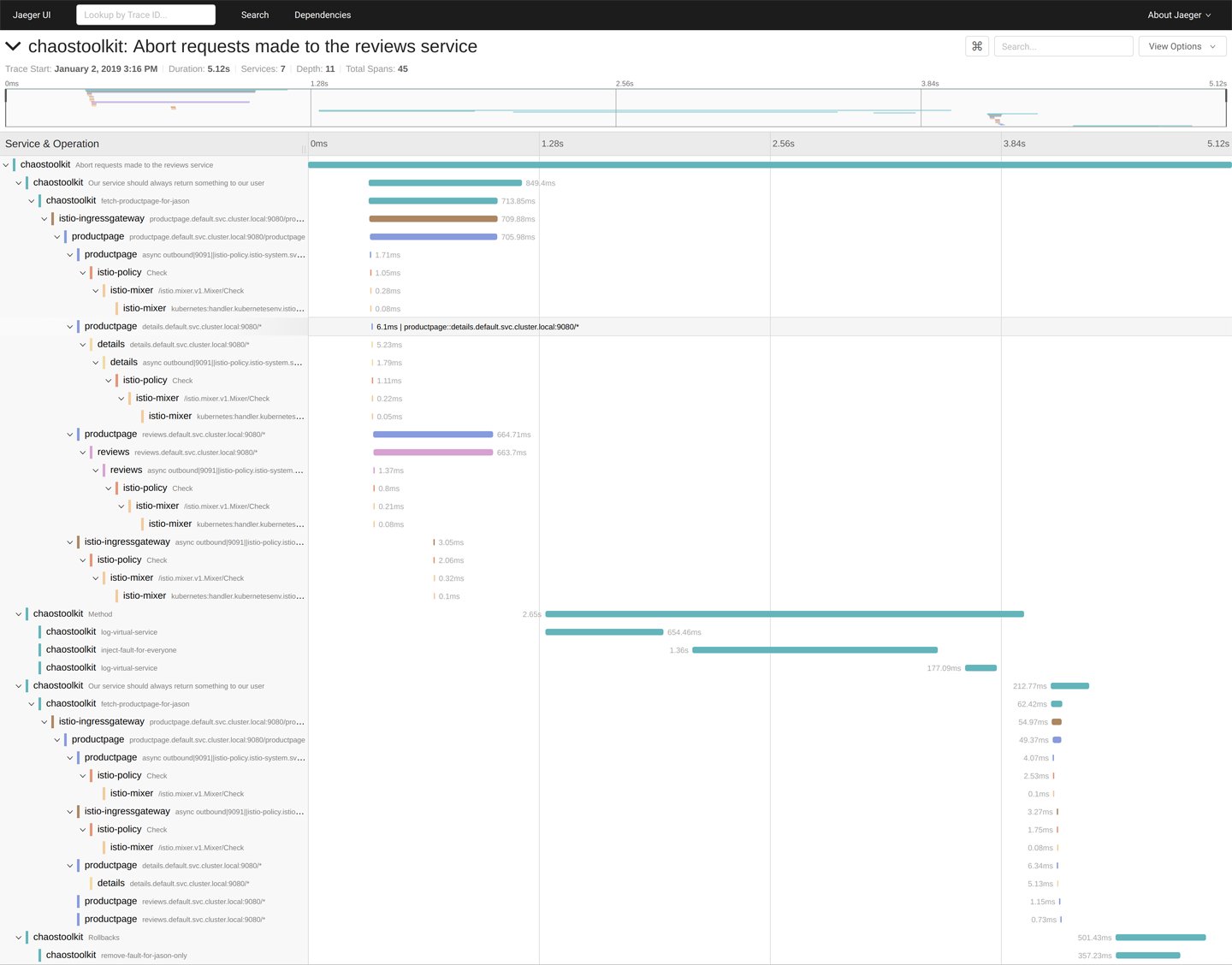Focus the trace Search field
1232x965 pixels.
pyautogui.click(x=1063, y=46)
